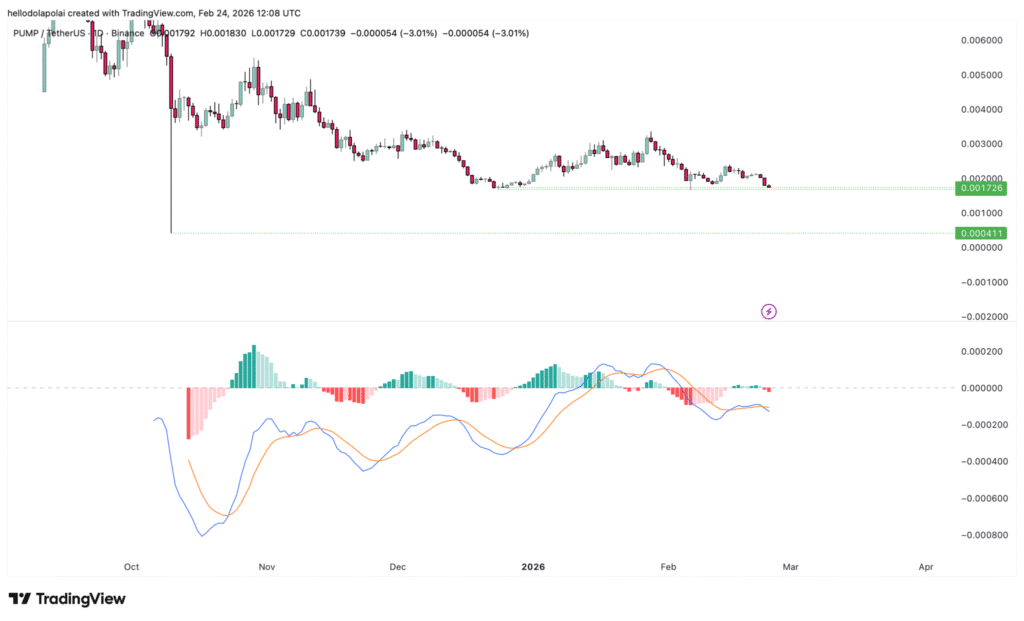Click the Oct label on the time axis
Viewport: 1024px width, 621px height.
pyautogui.click(x=130, y=567)
